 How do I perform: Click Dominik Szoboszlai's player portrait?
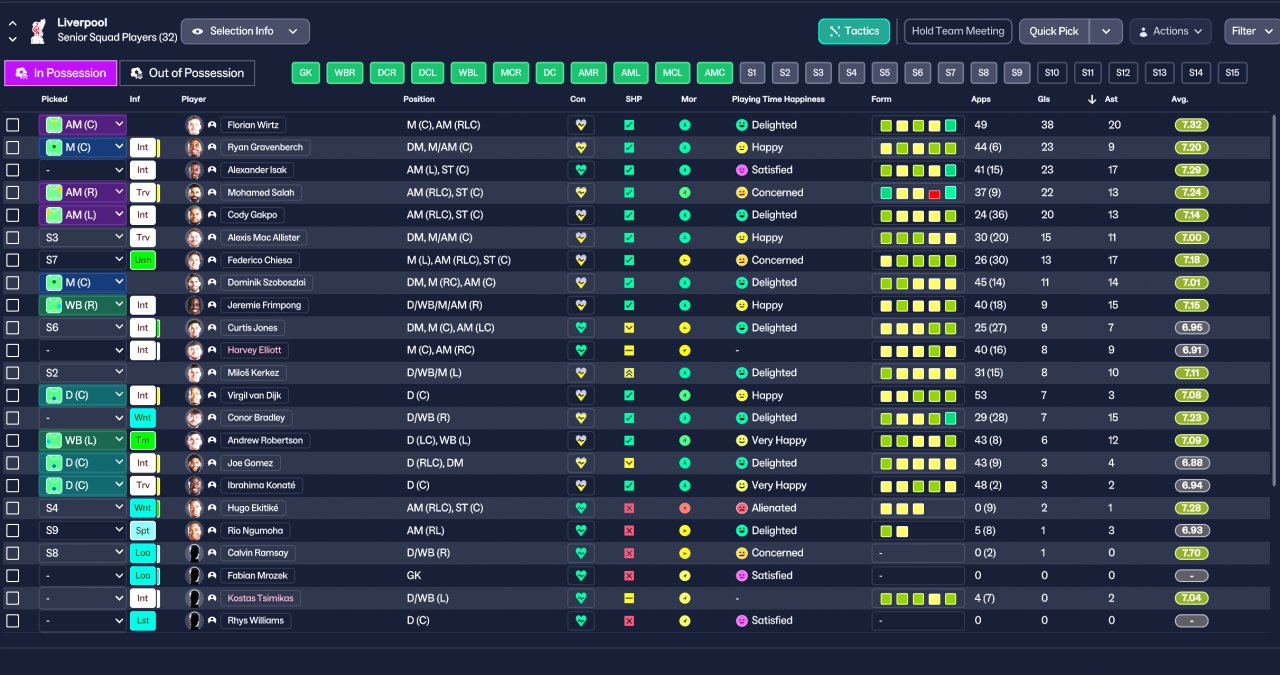coord(194,283)
